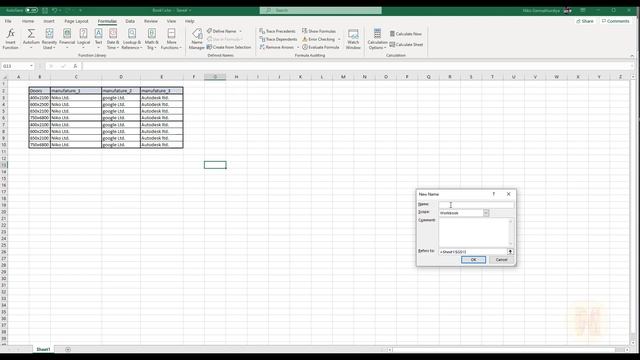Open More Functions menu
This screenshot has height=360, width=640.
point(171,39)
